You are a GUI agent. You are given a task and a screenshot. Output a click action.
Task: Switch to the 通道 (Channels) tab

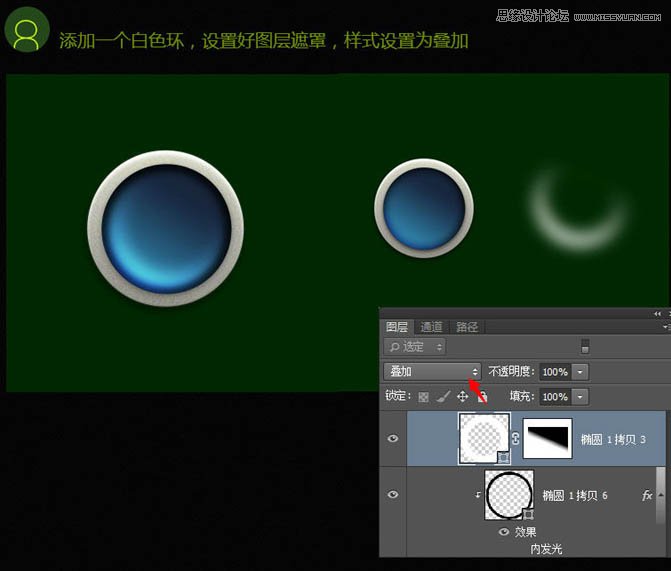click(x=431, y=327)
